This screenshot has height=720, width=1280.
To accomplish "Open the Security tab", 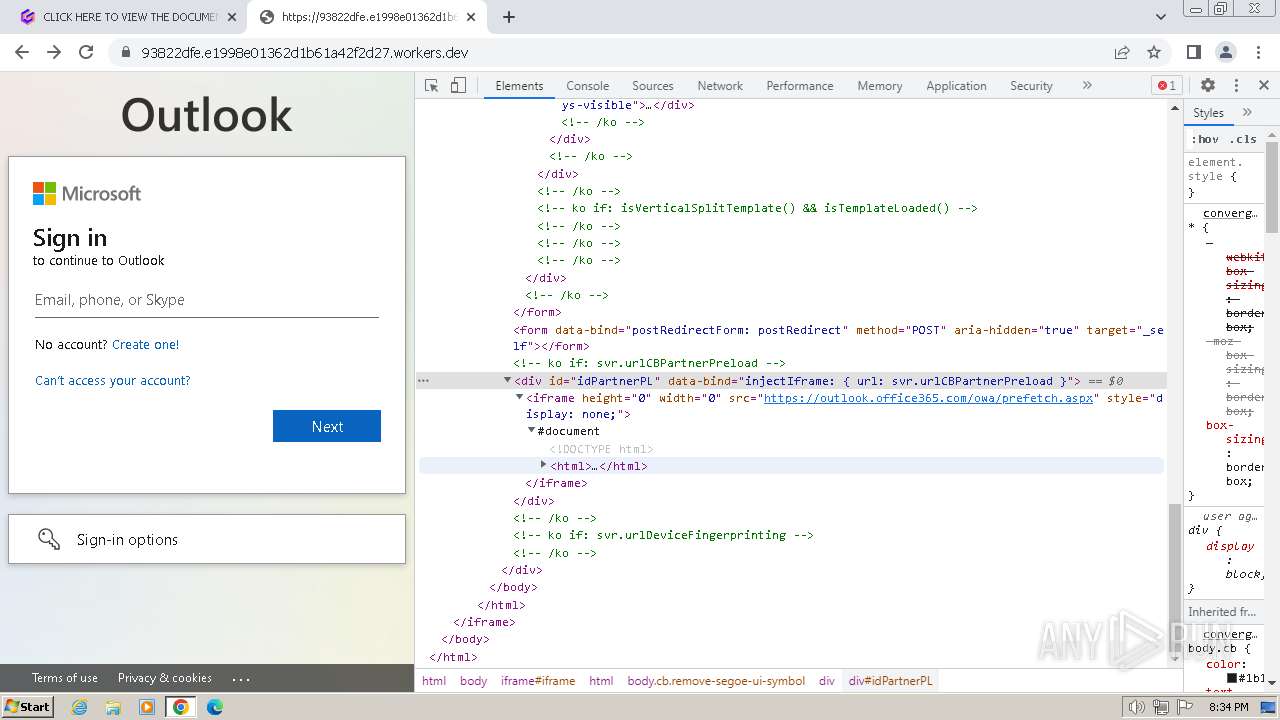I will pos(1031,86).
